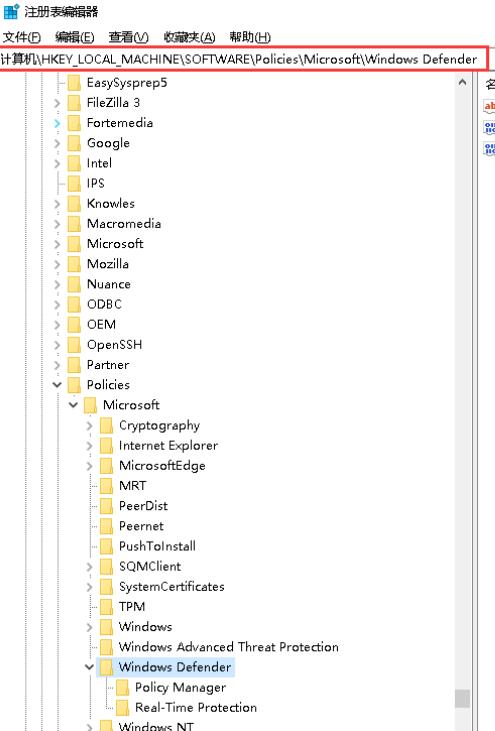The width and height of the screenshot is (495, 731).
Task: Open the 收藏夹(A) favorites menu
Action: [x=189, y=37]
